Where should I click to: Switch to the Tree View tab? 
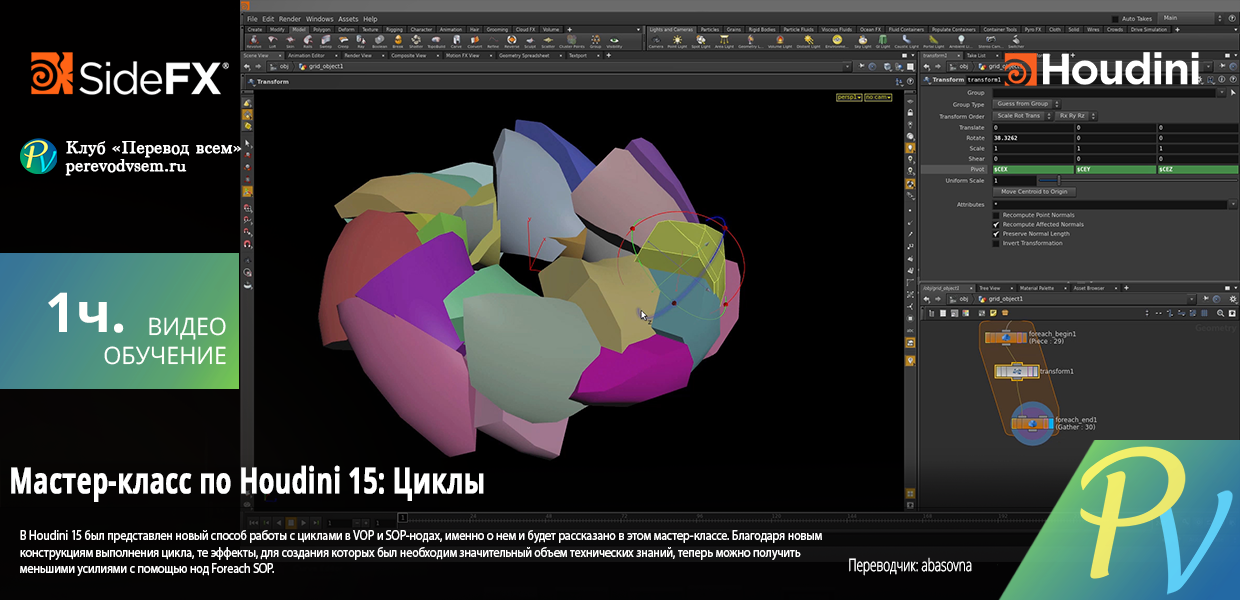click(x=995, y=288)
